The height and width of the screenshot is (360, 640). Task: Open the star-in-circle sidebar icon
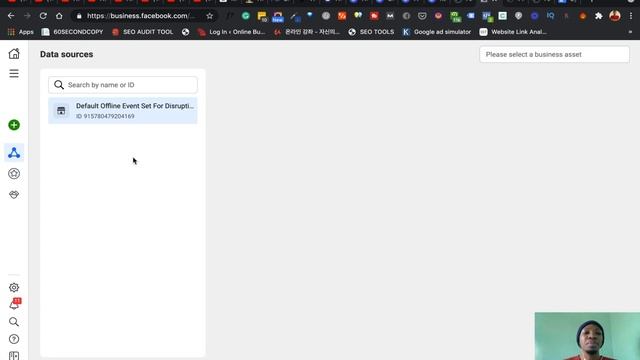click(14, 173)
